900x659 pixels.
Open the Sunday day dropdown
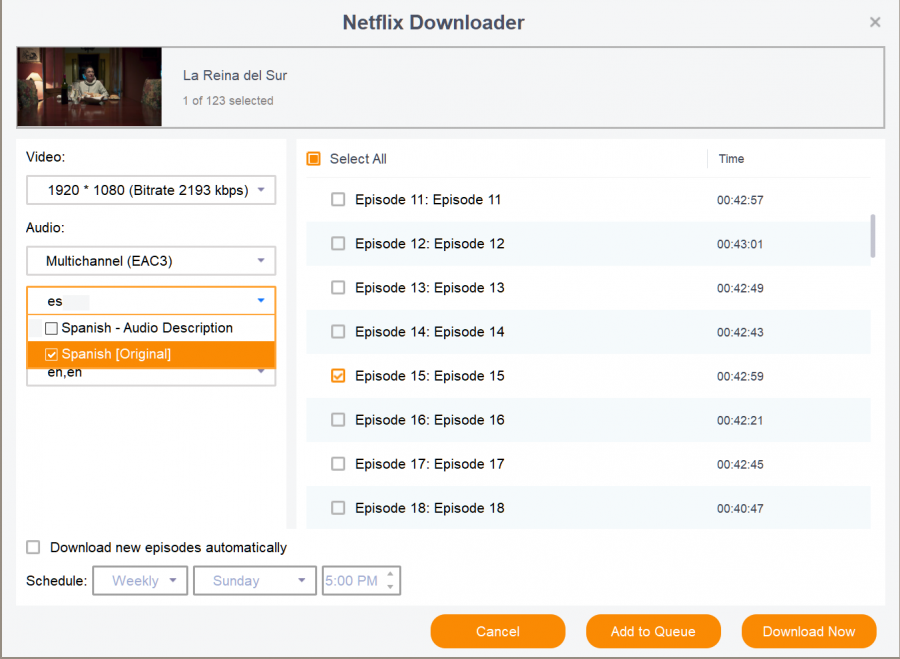point(255,580)
